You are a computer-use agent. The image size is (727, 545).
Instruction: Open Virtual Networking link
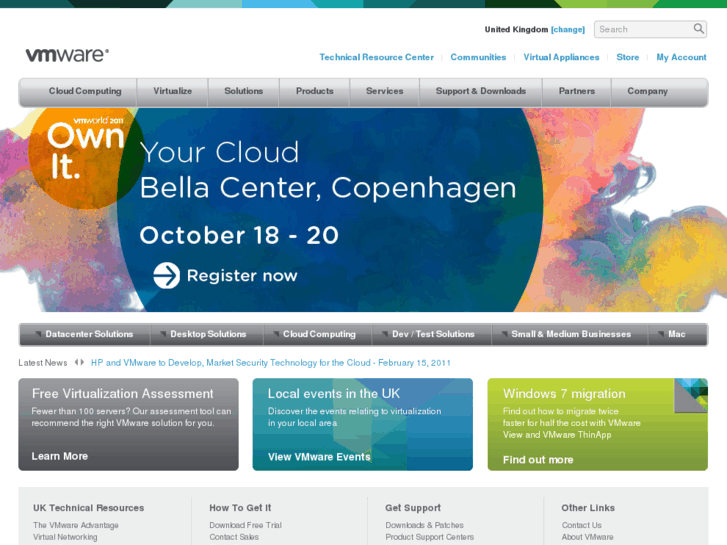click(x=65, y=537)
